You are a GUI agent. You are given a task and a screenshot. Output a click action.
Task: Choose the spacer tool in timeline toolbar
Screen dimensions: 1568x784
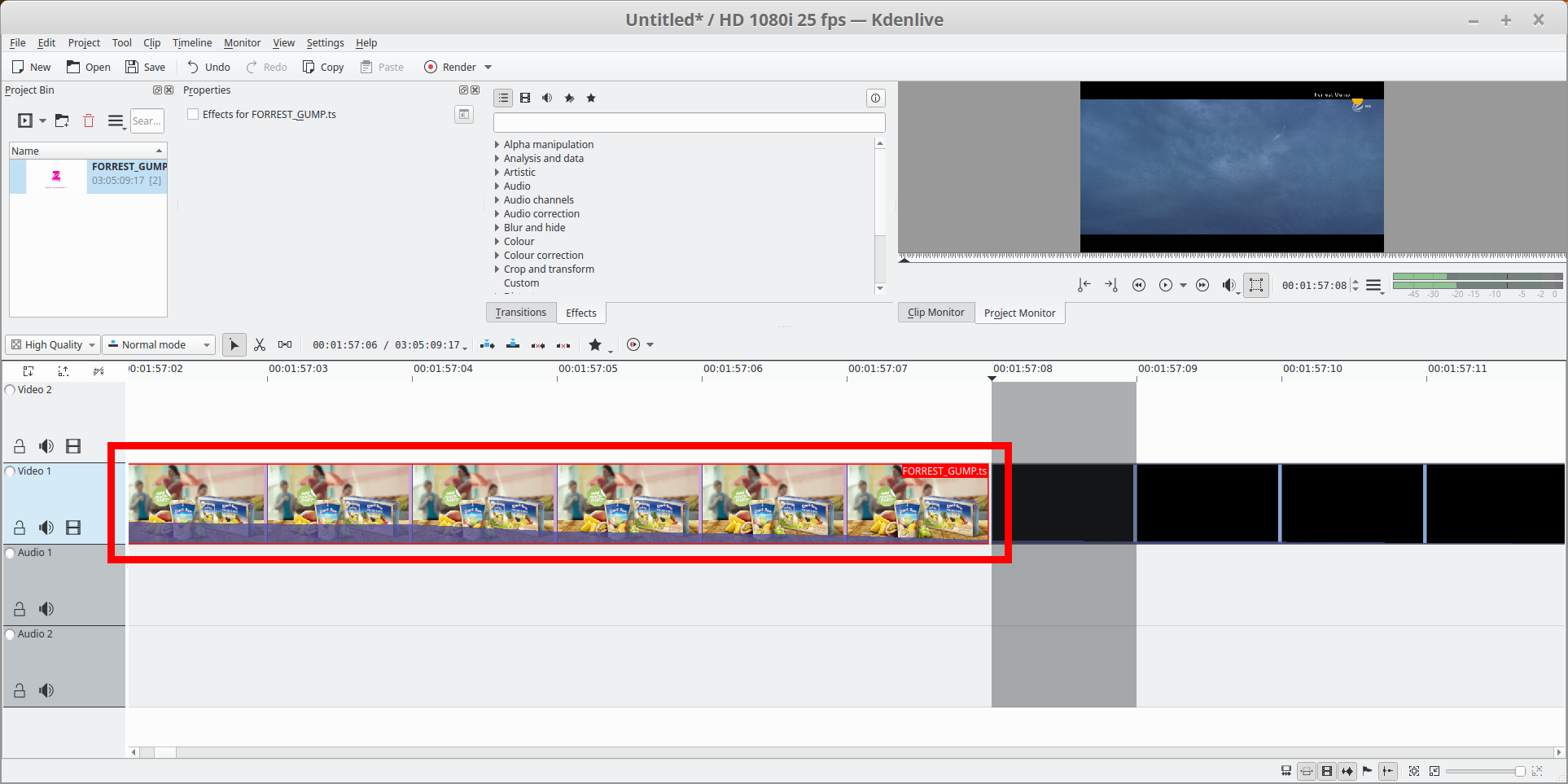(285, 345)
